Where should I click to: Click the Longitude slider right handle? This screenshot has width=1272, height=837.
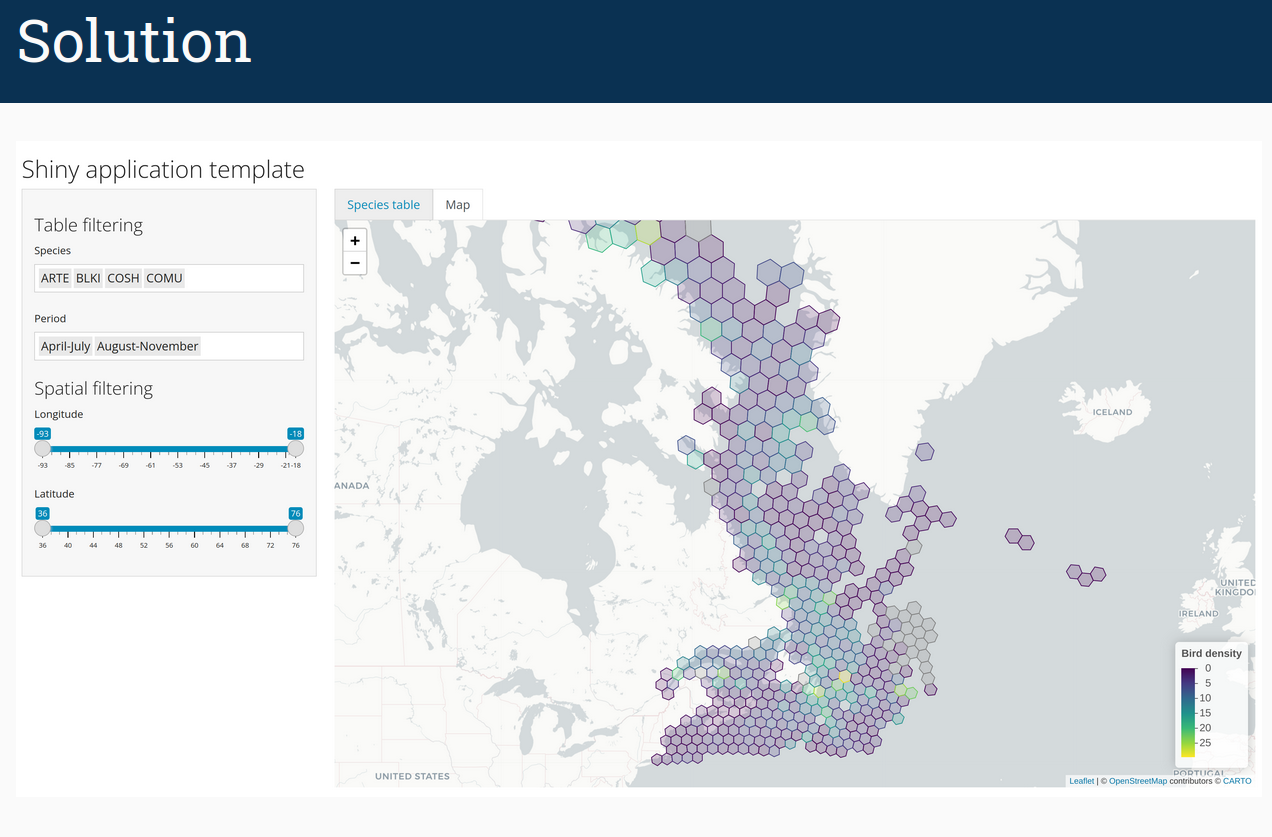point(295,449)
